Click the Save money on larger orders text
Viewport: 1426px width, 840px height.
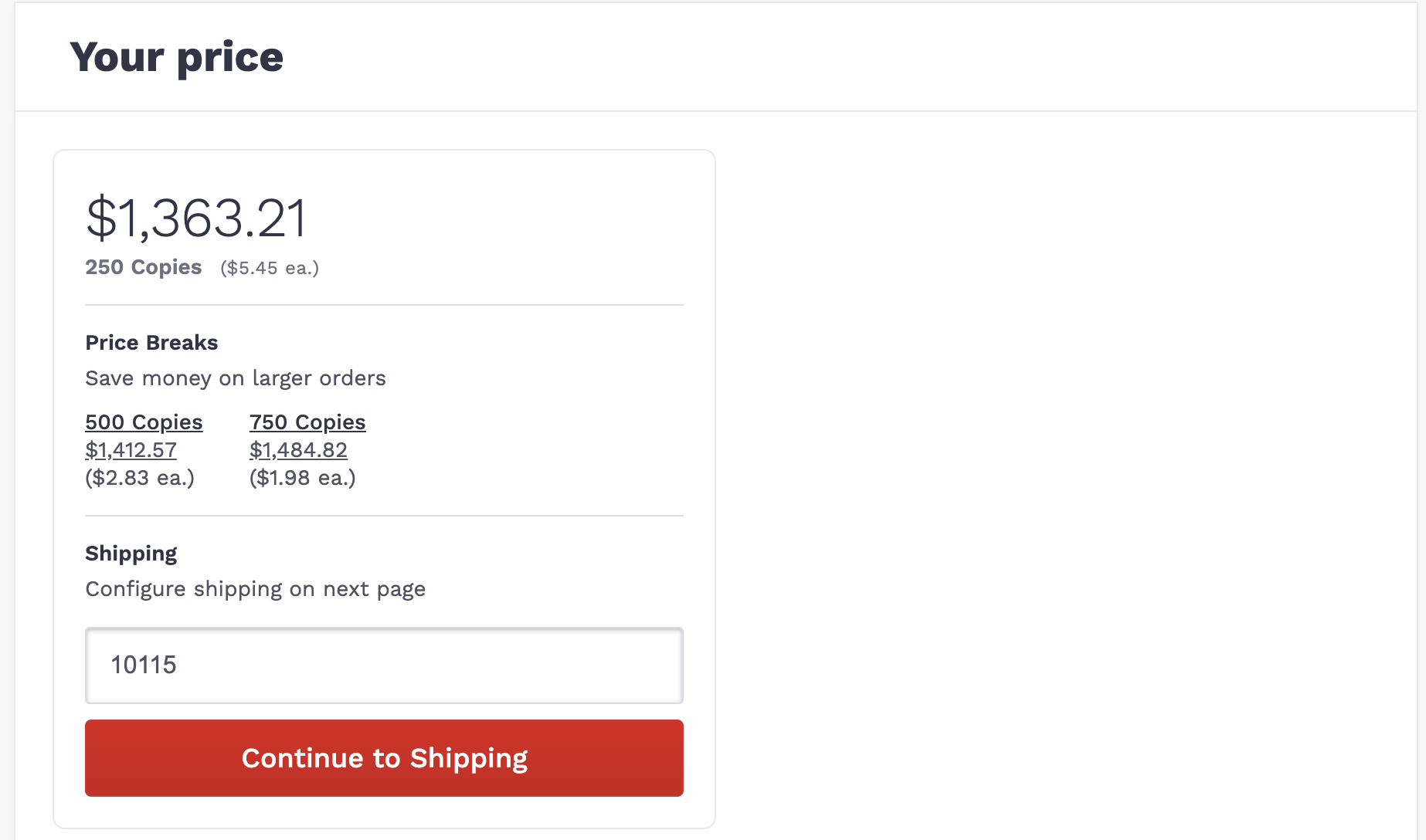235,378
